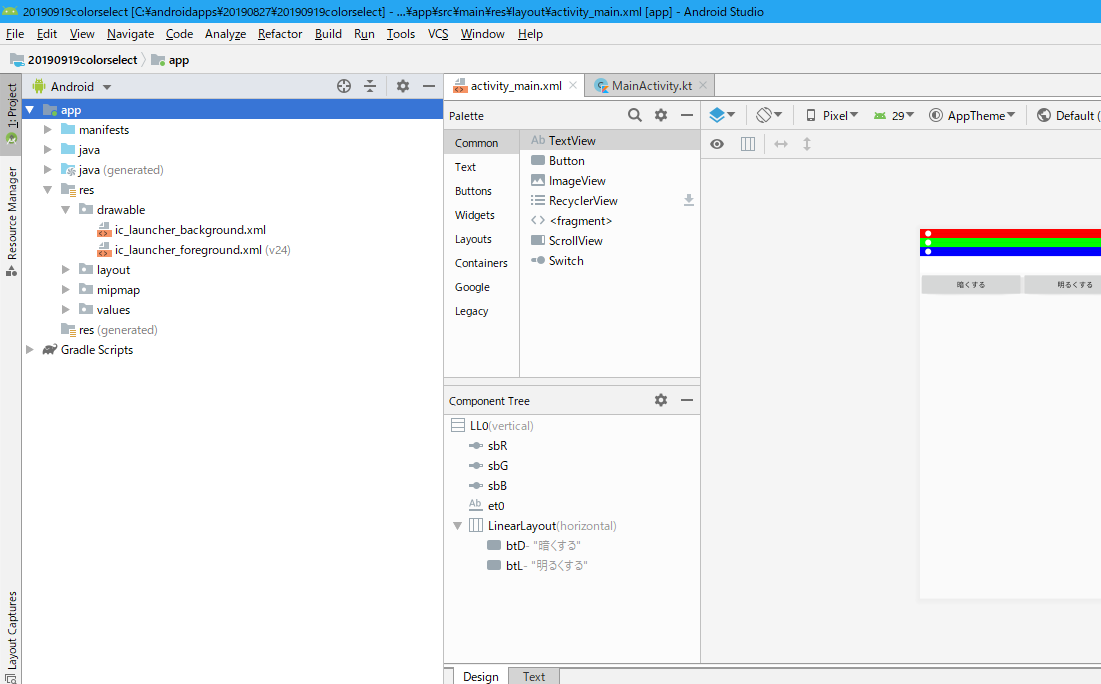Download RecyclerView dependency icon
Viewport: 1101px width, 684px height.
(689, 200)
